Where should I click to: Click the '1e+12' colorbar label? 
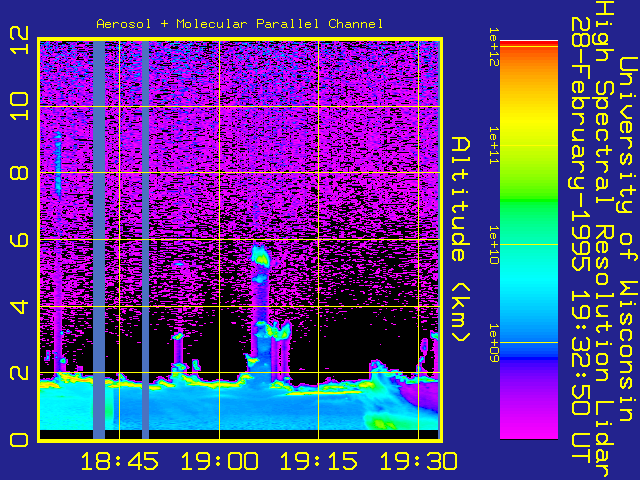(494, 47)
